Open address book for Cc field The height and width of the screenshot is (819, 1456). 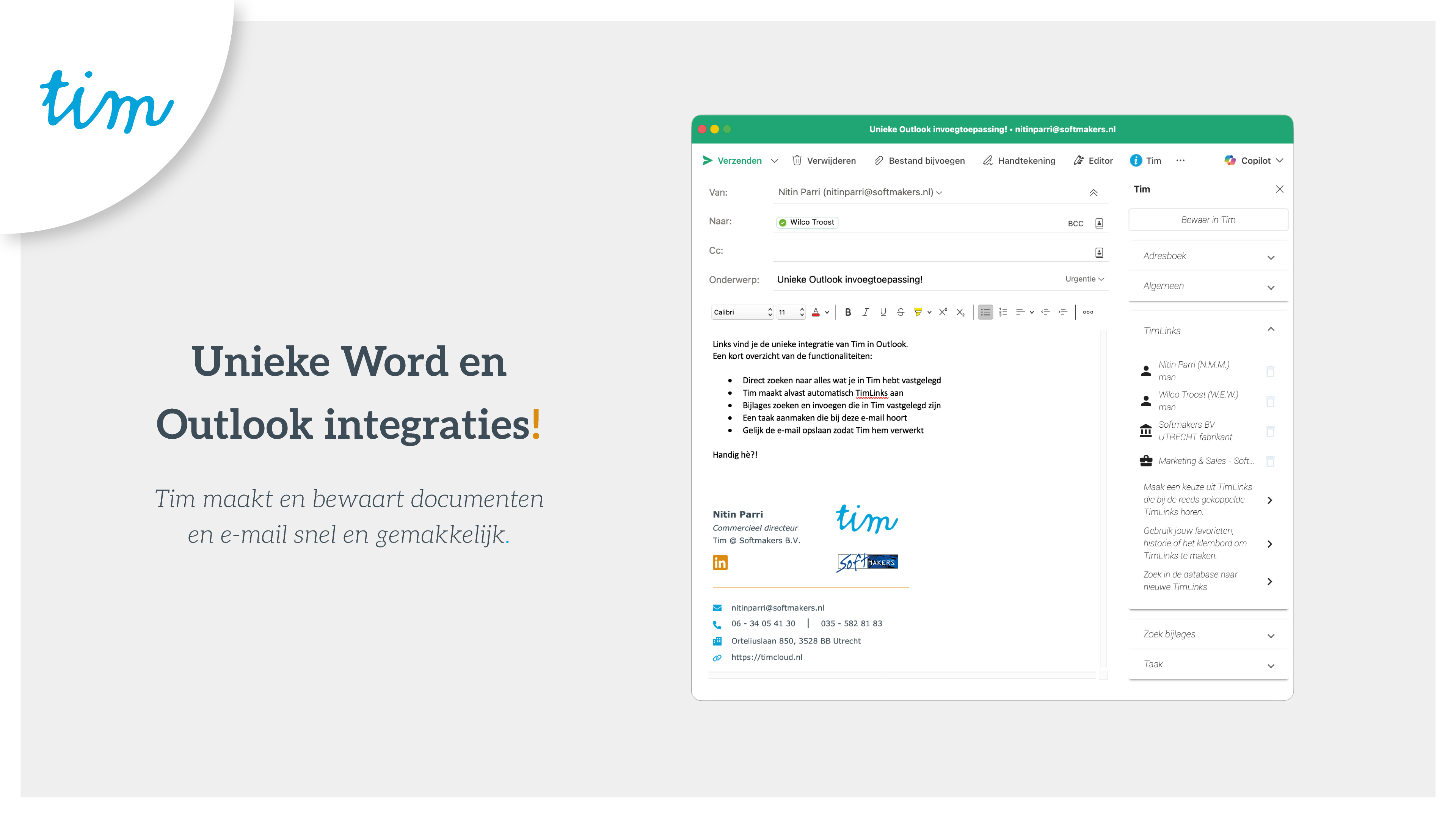point(1099,253)
